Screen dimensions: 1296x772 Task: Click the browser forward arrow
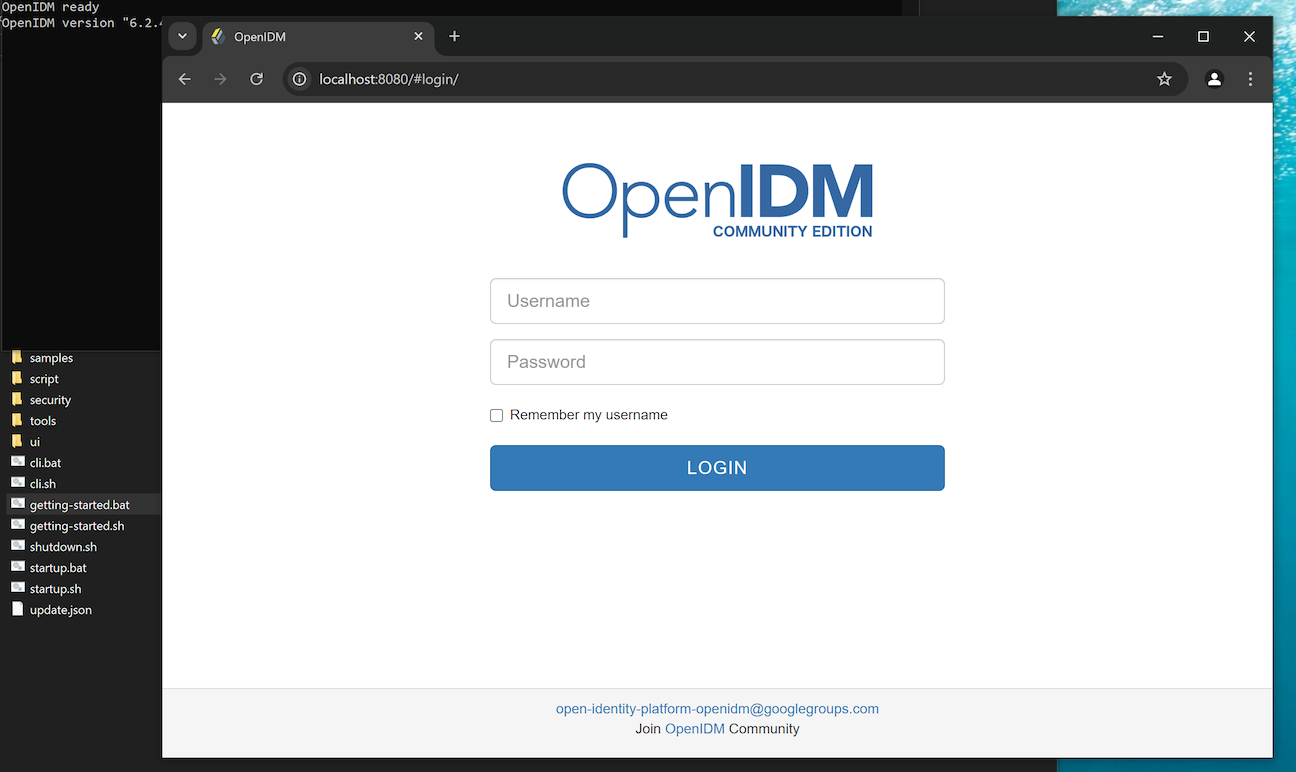coord(221,79)
